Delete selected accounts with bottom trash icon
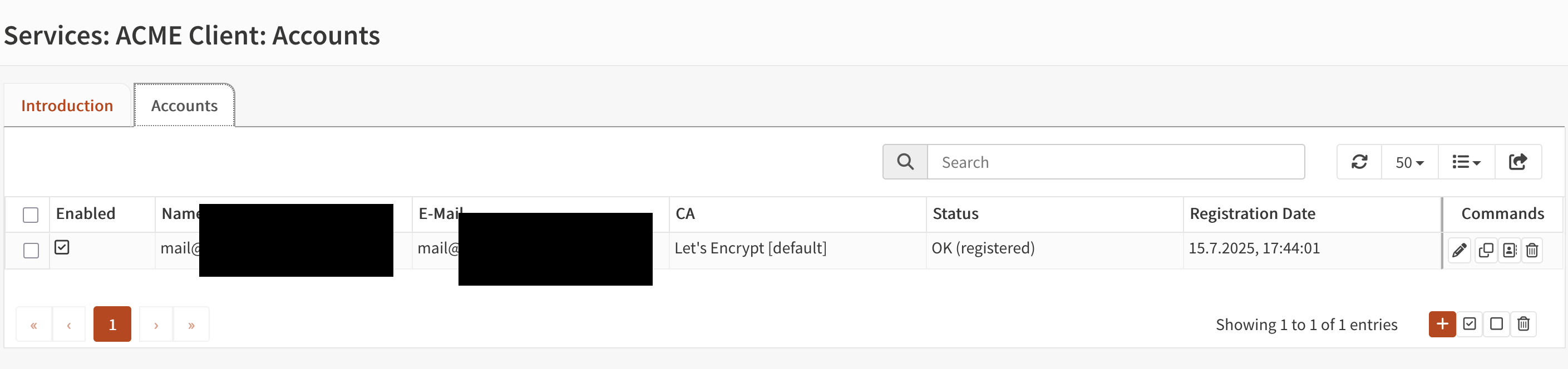The image size is (1568, 369). [1523, 324]
